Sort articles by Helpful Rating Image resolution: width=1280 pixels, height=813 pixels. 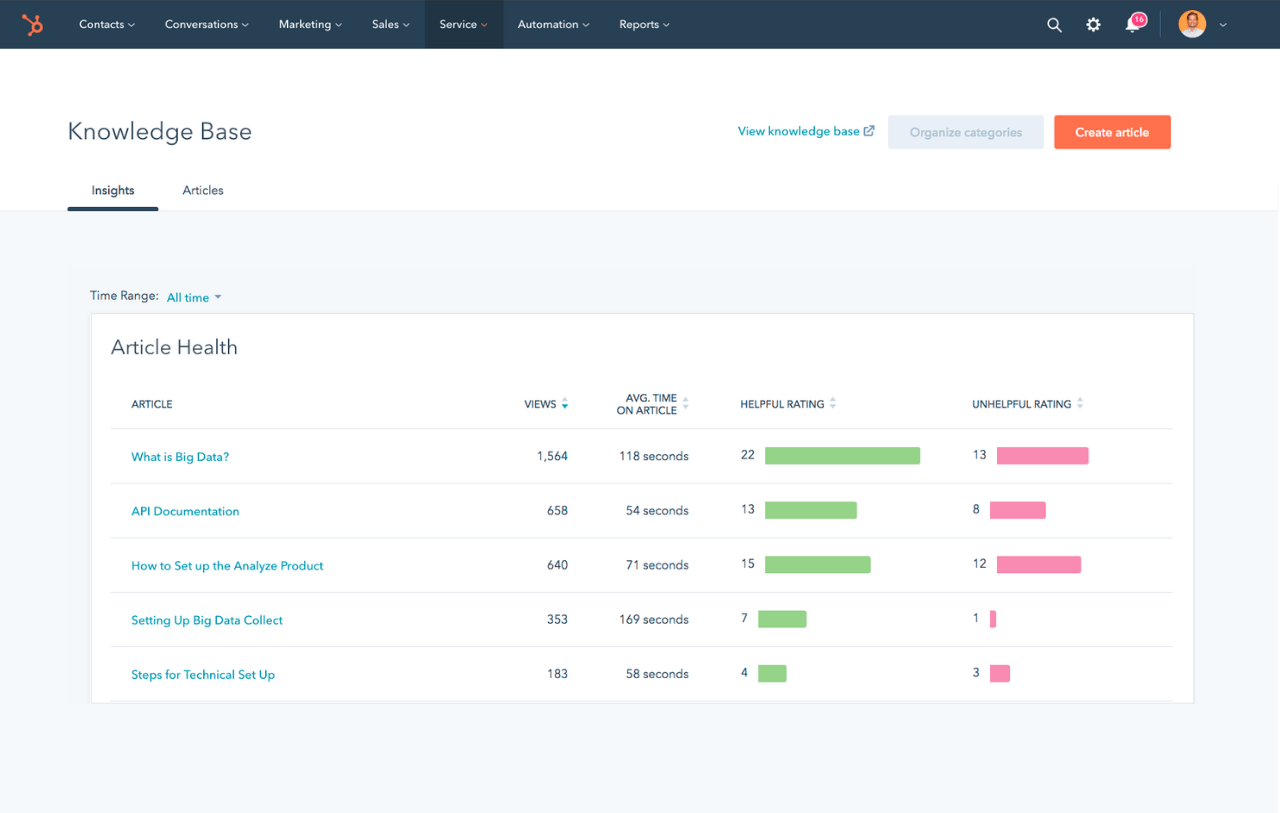point(835,403)
